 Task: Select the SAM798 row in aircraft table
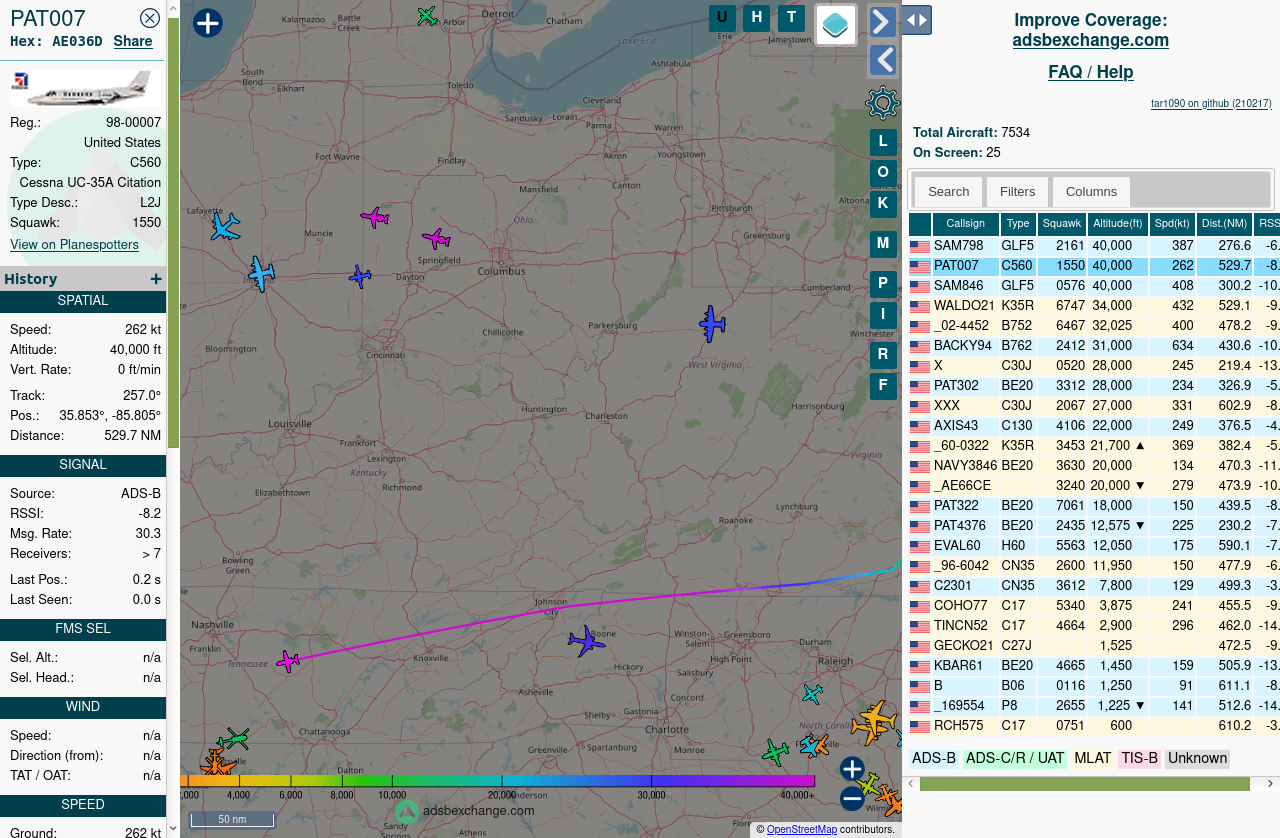[x=1094, y=246]
